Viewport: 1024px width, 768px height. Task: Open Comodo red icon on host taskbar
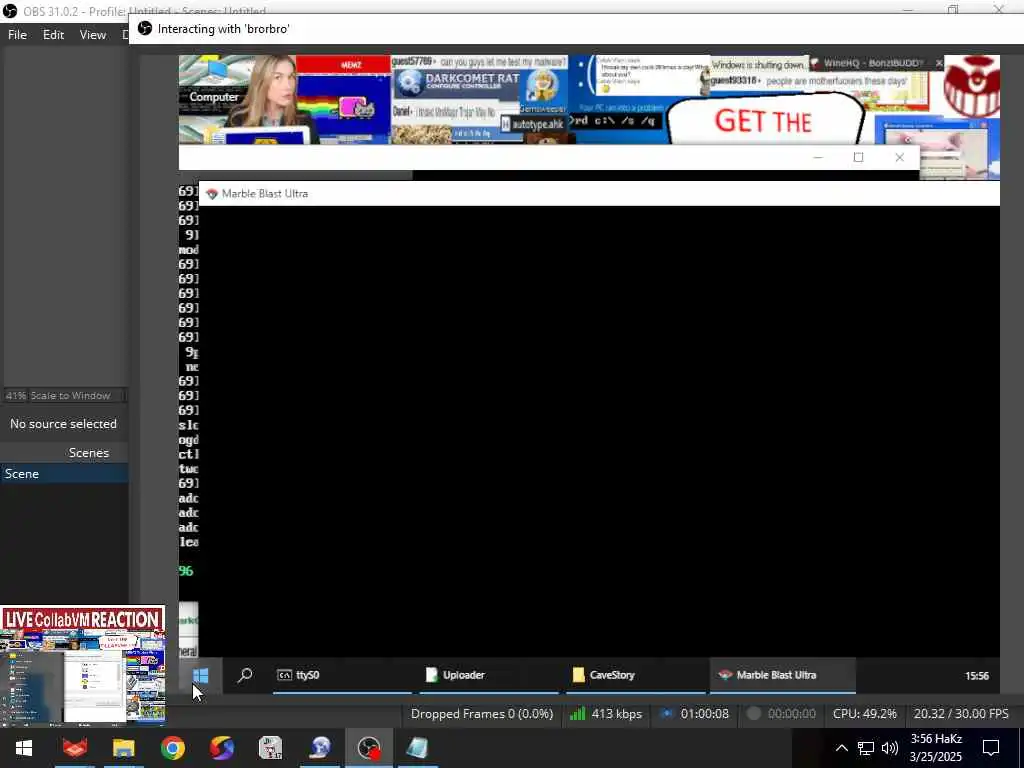tap(74, 748)
